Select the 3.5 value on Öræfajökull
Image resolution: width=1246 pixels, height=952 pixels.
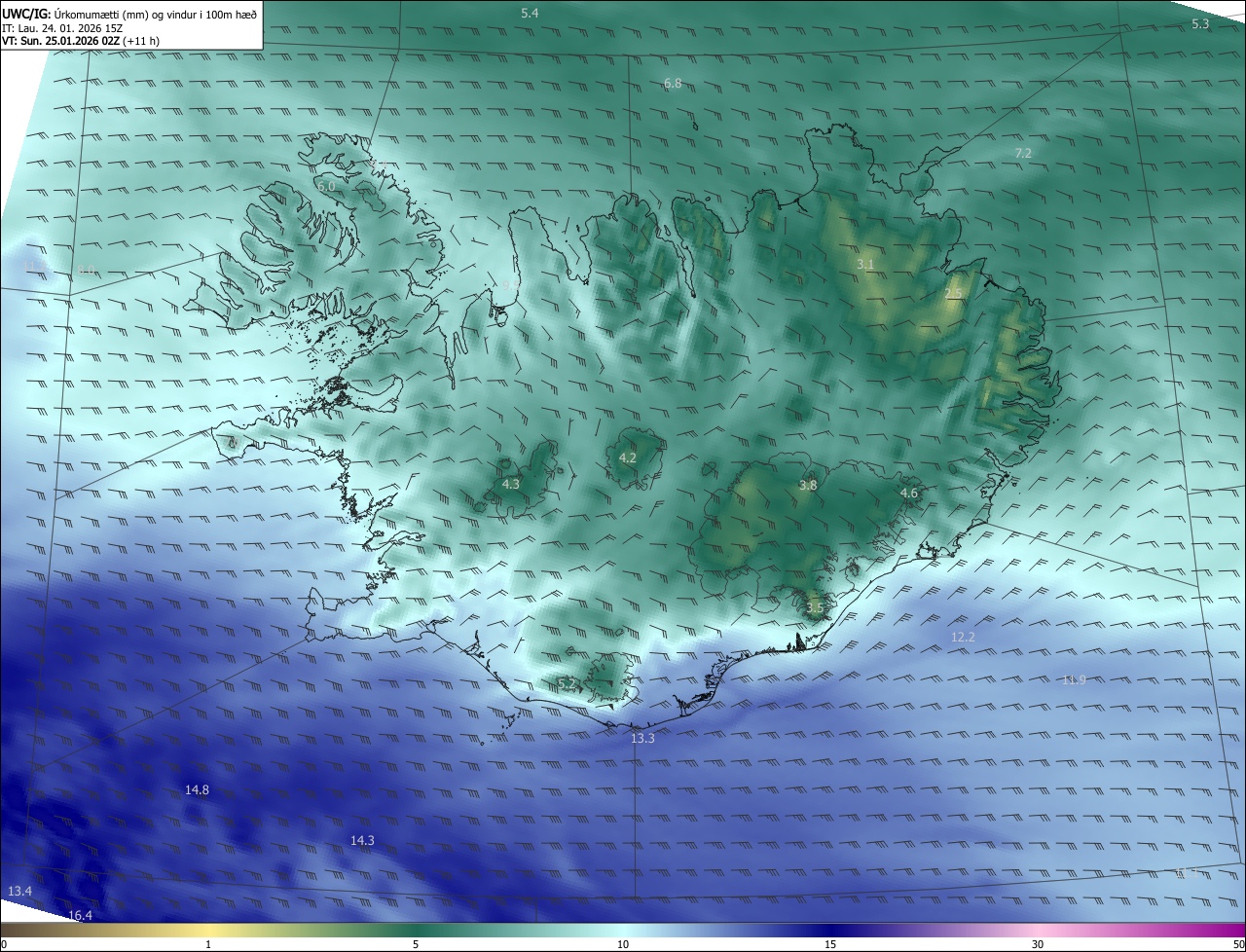(815, 608)
